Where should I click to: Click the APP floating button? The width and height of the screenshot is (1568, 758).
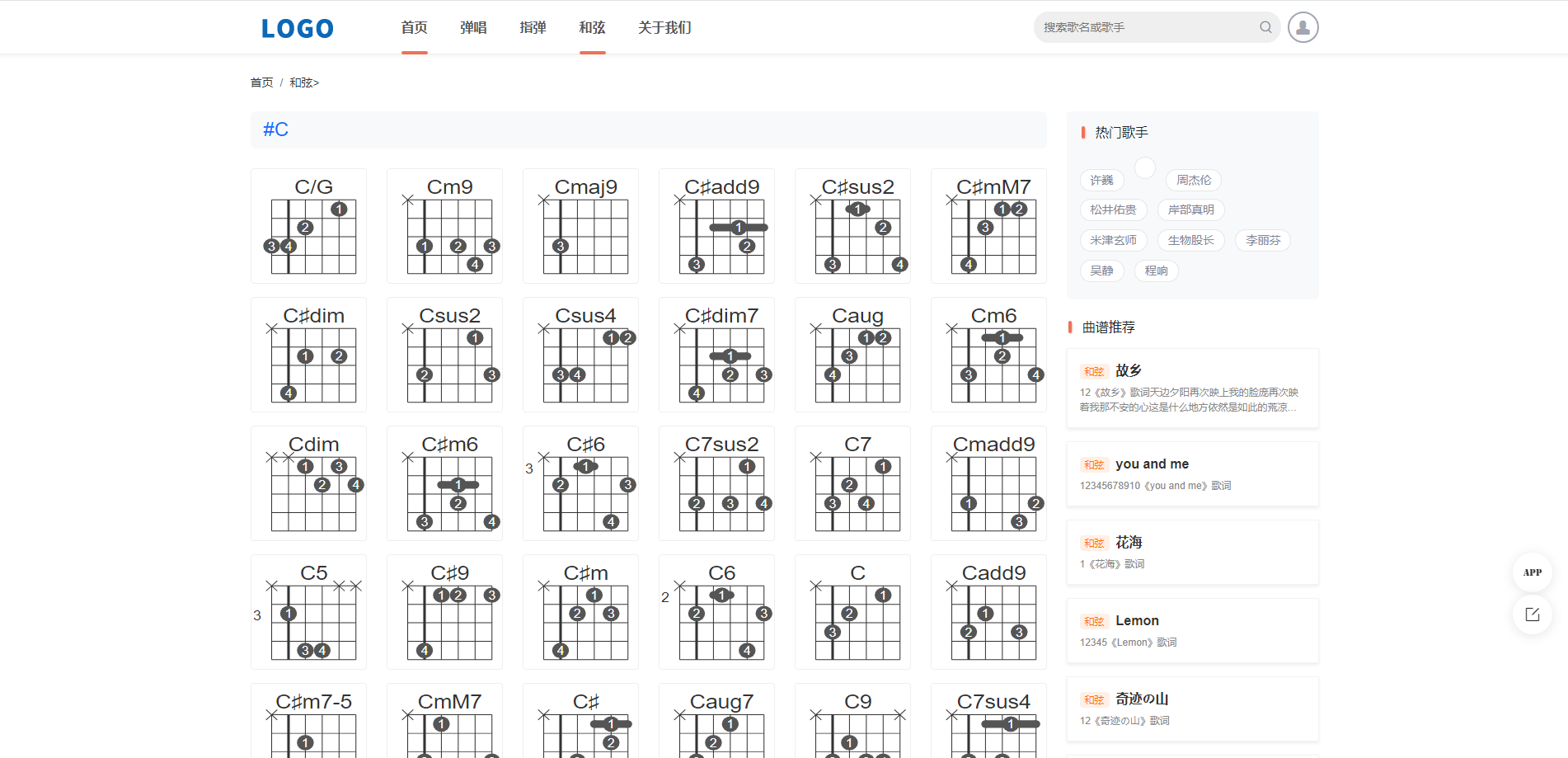[x=1532, y=572]
